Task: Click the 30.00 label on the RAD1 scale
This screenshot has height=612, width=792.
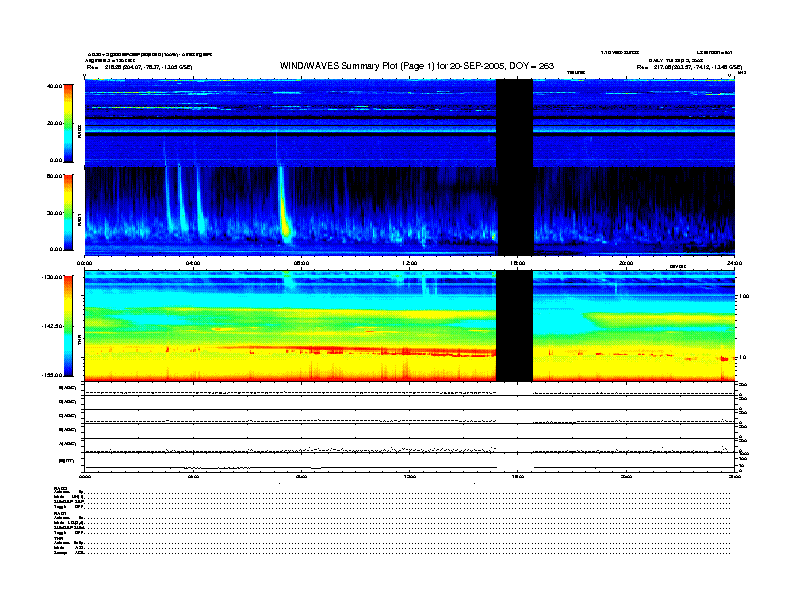Action: point(54,213)
